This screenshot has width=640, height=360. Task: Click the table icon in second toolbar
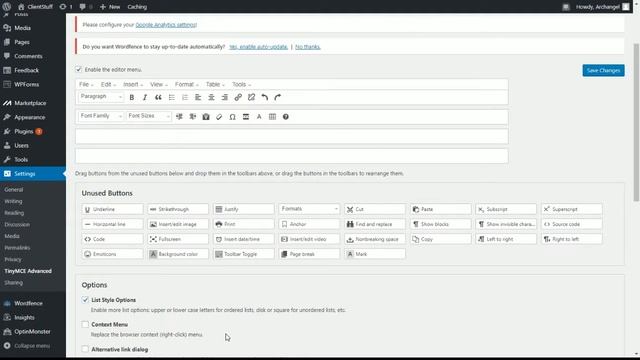point(272,117)
